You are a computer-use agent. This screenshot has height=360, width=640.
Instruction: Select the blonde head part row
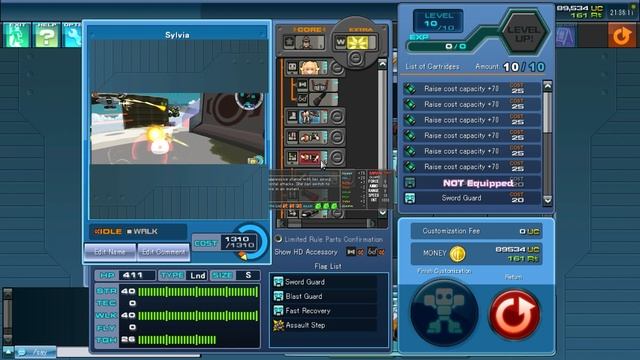307,68
